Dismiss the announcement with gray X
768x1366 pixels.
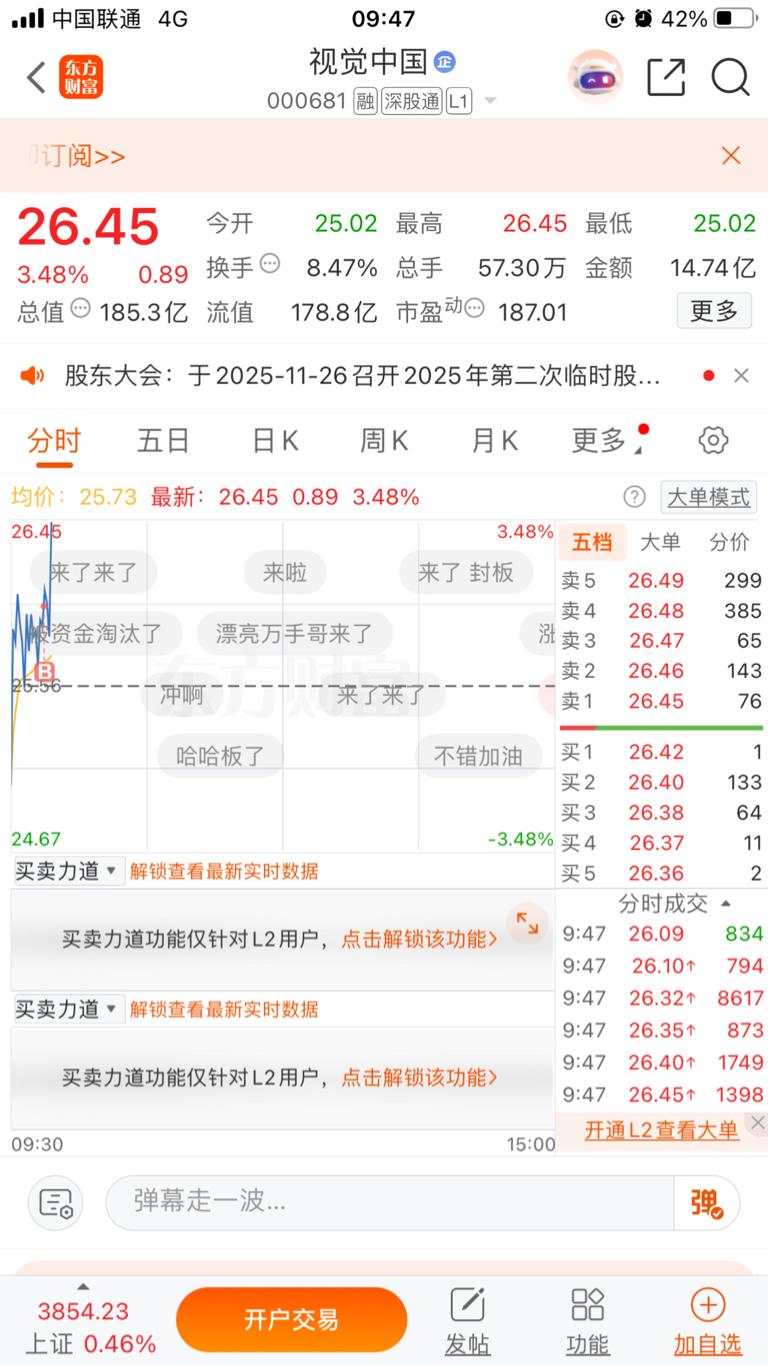pos(741,376)
